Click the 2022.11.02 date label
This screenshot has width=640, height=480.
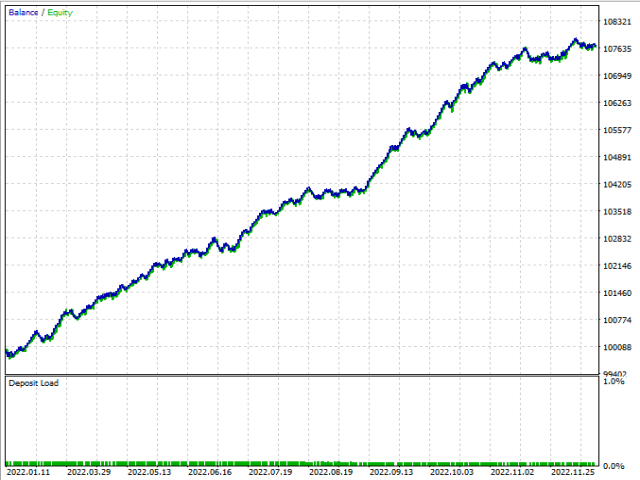(x=512, y=472)
